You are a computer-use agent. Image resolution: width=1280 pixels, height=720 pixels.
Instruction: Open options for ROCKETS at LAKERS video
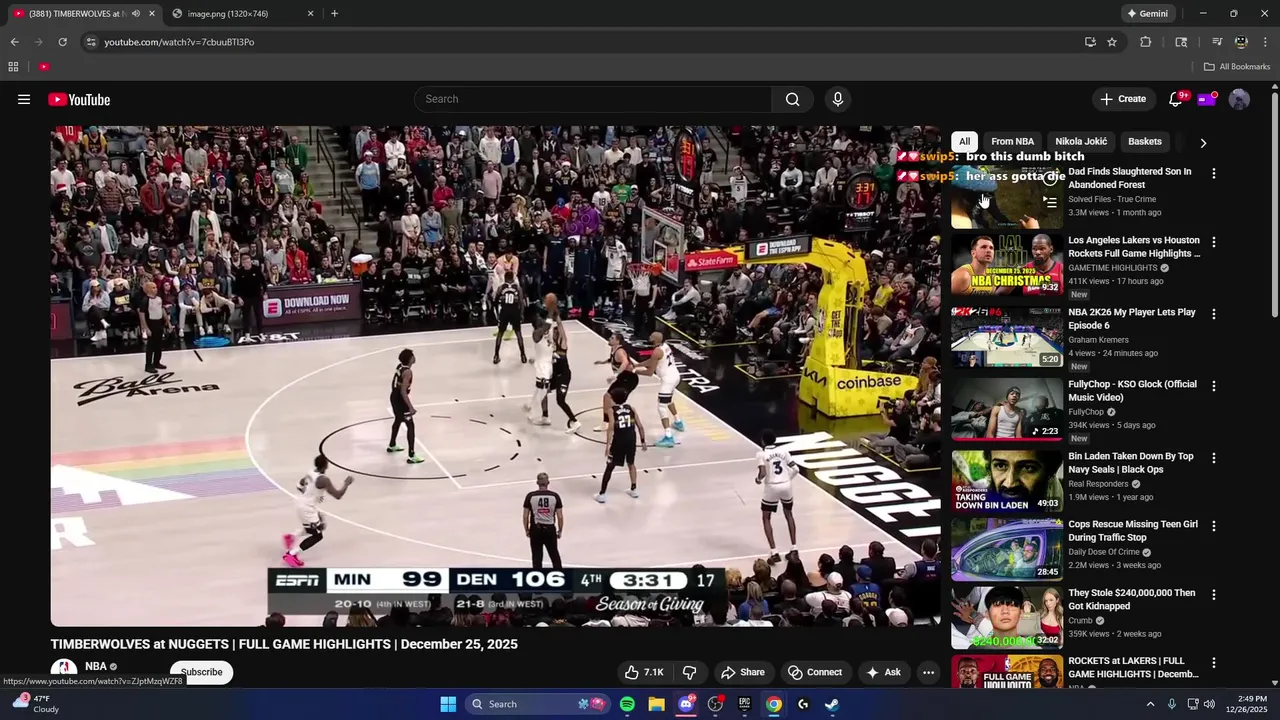(x=1214, y=663)
